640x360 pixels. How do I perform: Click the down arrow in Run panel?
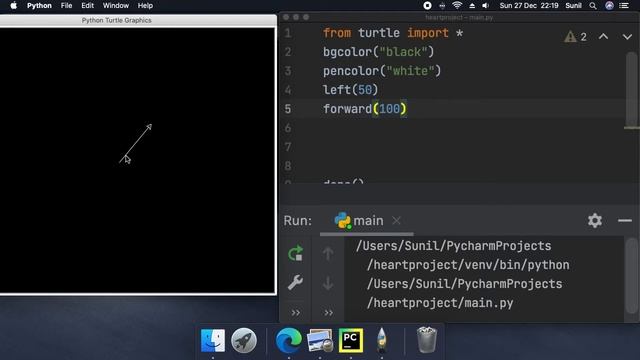tap(328, 283)
